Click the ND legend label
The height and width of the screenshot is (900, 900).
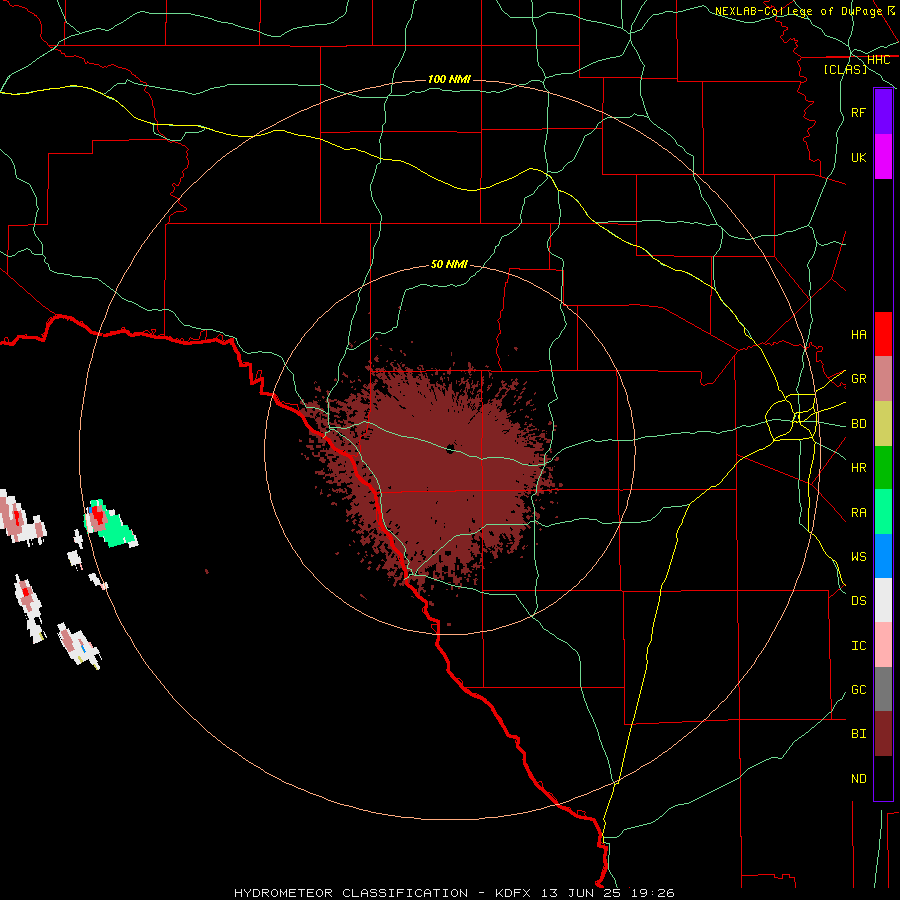(x=858, y=779)
